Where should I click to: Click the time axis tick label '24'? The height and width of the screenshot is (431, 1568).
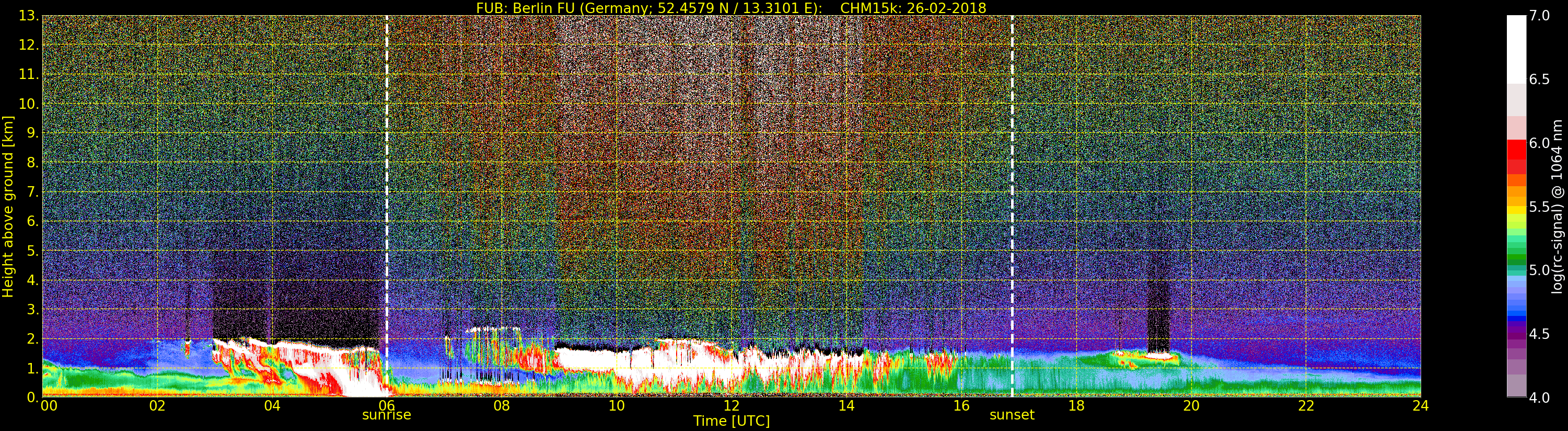click(x=1421, y=406)
